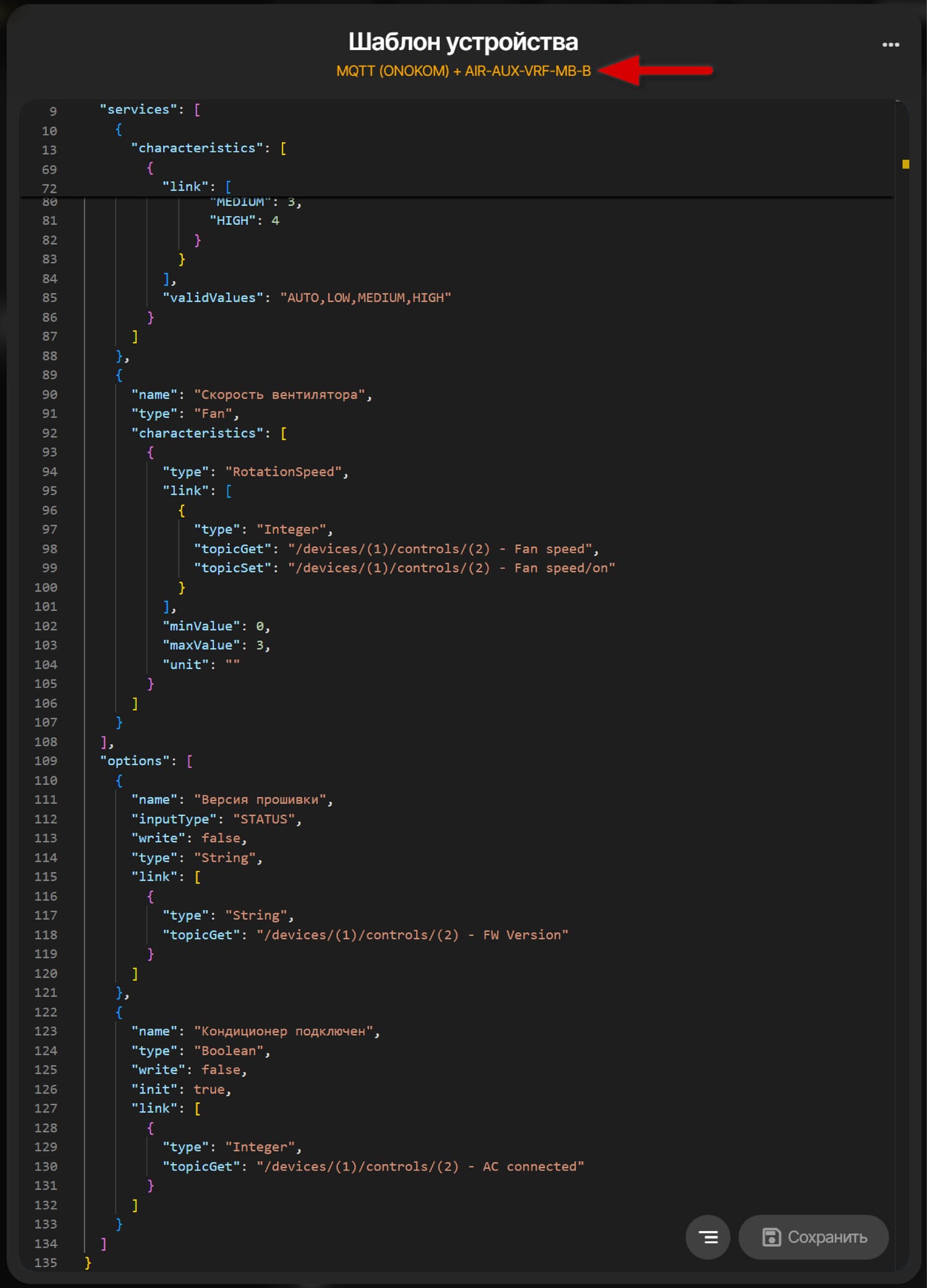Select line number 109 in the gutter

point(46,761)
